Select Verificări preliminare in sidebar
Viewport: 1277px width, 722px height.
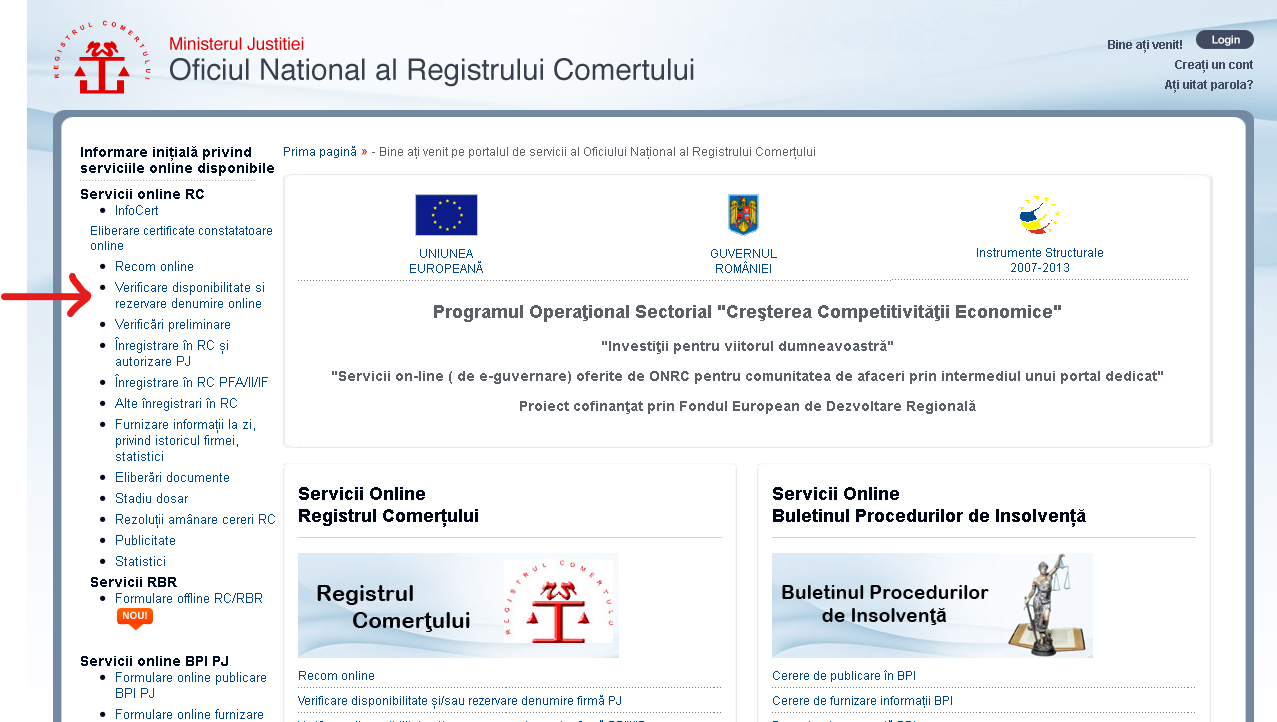(x=173, y=325)
